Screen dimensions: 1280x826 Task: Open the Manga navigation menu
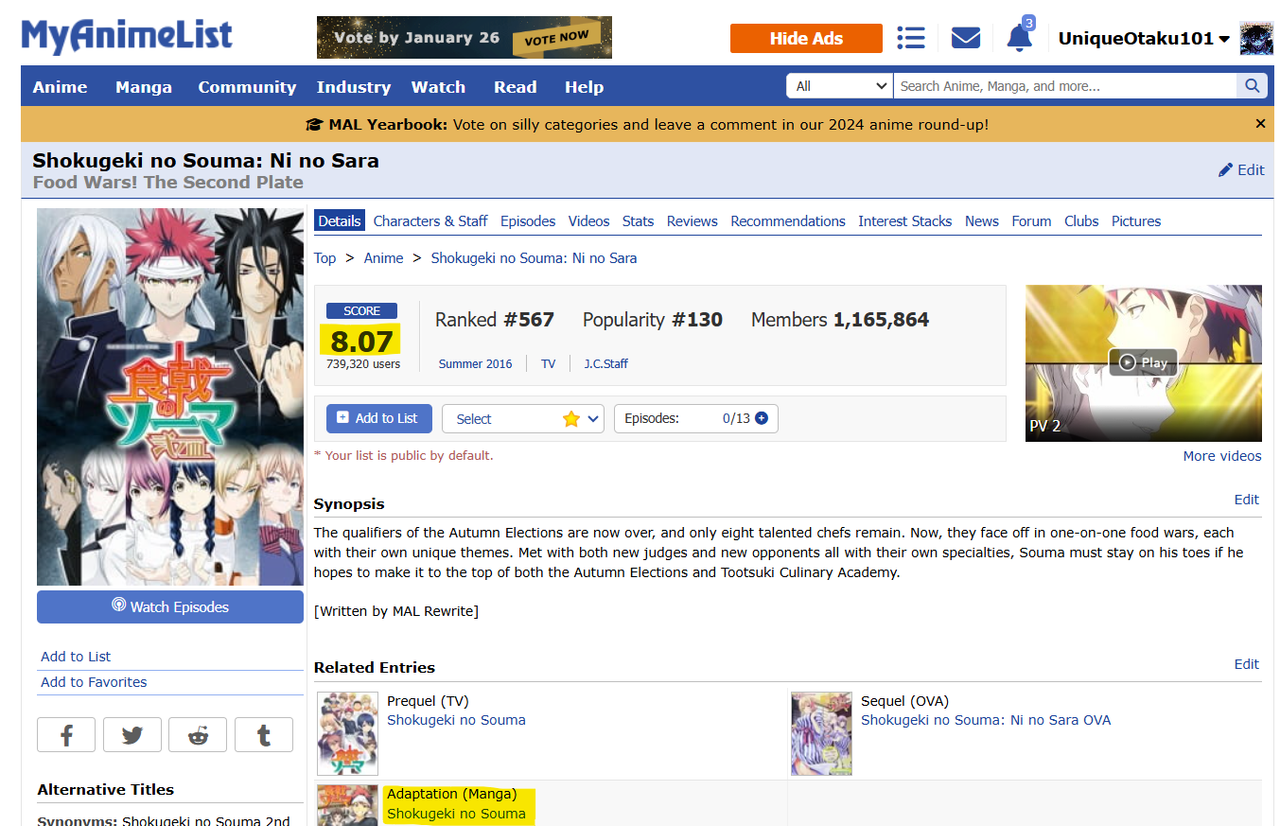(x=143, y=87)
